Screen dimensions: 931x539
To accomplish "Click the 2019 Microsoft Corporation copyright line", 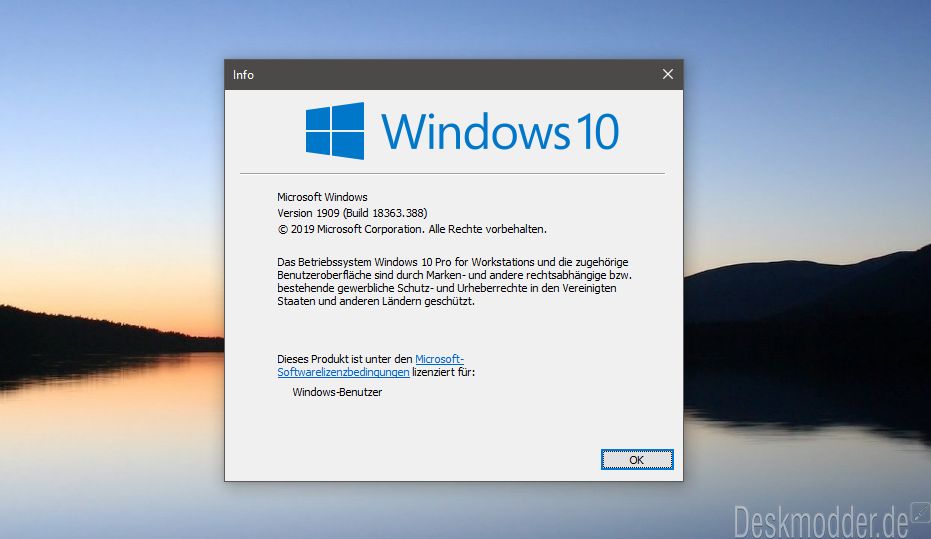I will click(412, 229).
